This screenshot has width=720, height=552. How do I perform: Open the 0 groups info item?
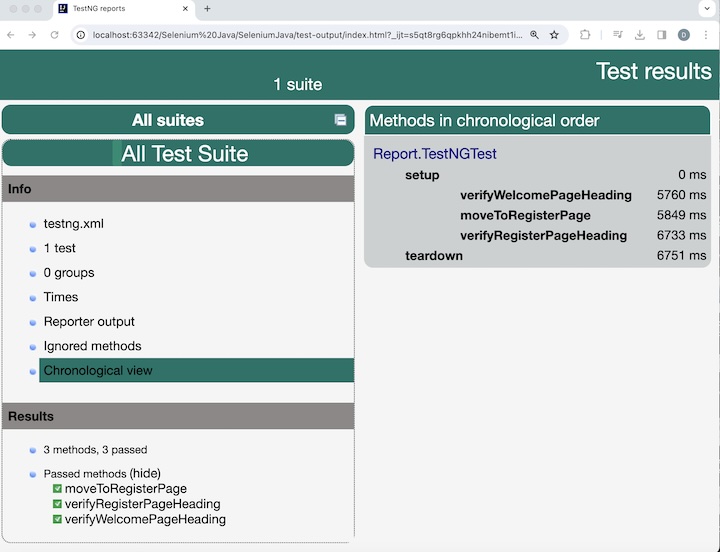(x=69, y=273)
